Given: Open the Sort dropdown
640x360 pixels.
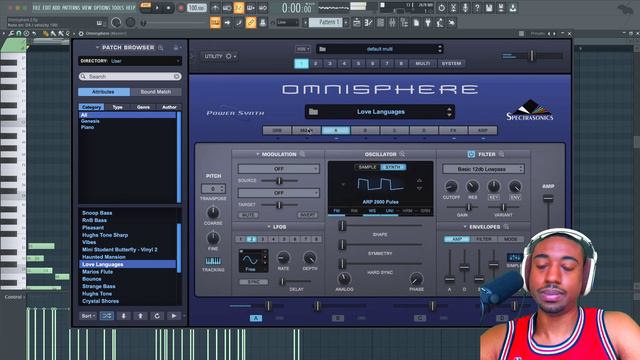Looking at the screenshot, I should (x=88, y=316).
